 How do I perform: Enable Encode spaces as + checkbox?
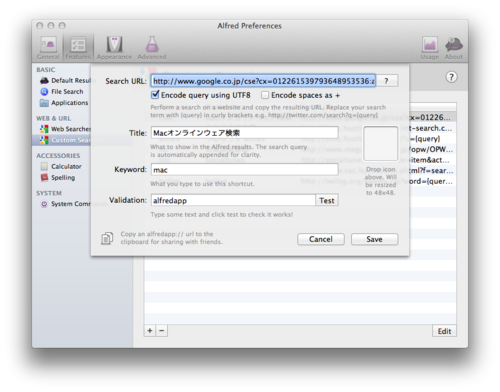point(265,95)
